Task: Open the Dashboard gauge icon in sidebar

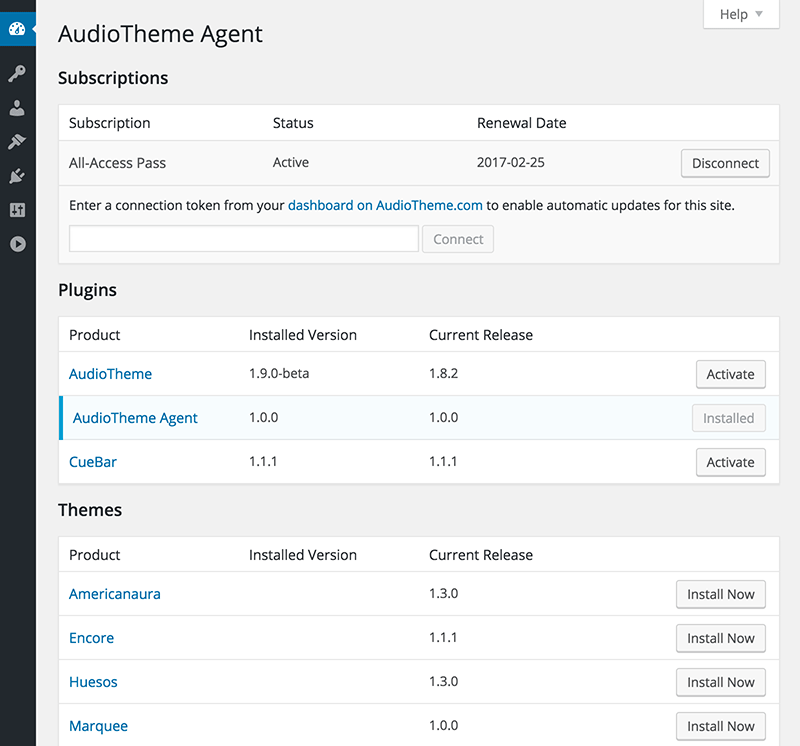Action: tap(17, 29)
